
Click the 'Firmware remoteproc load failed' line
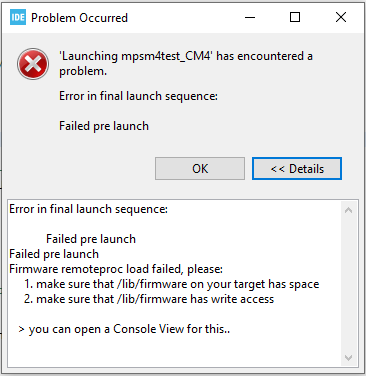point(116,269)
